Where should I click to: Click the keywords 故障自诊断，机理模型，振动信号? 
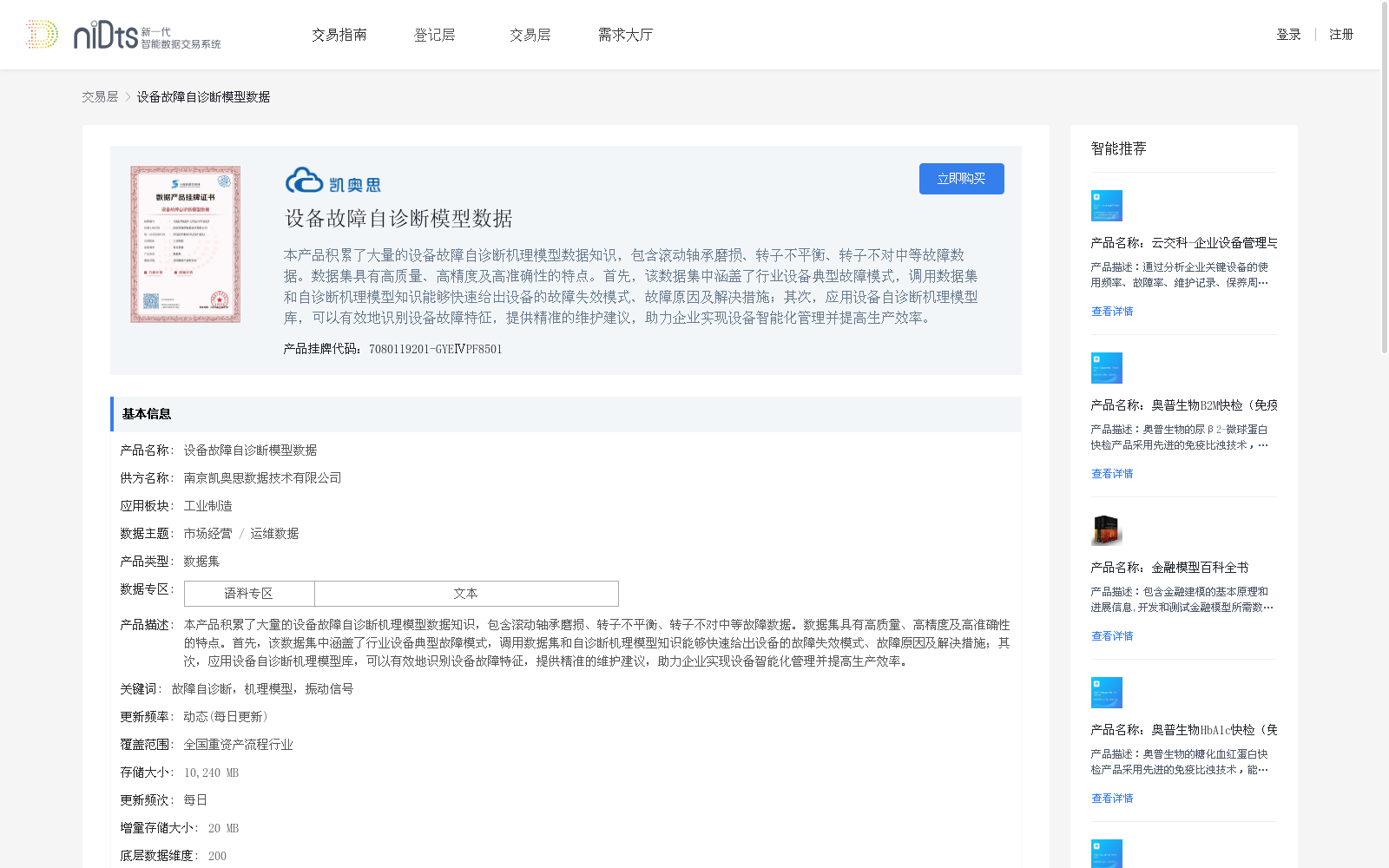(x=262, y=689)
